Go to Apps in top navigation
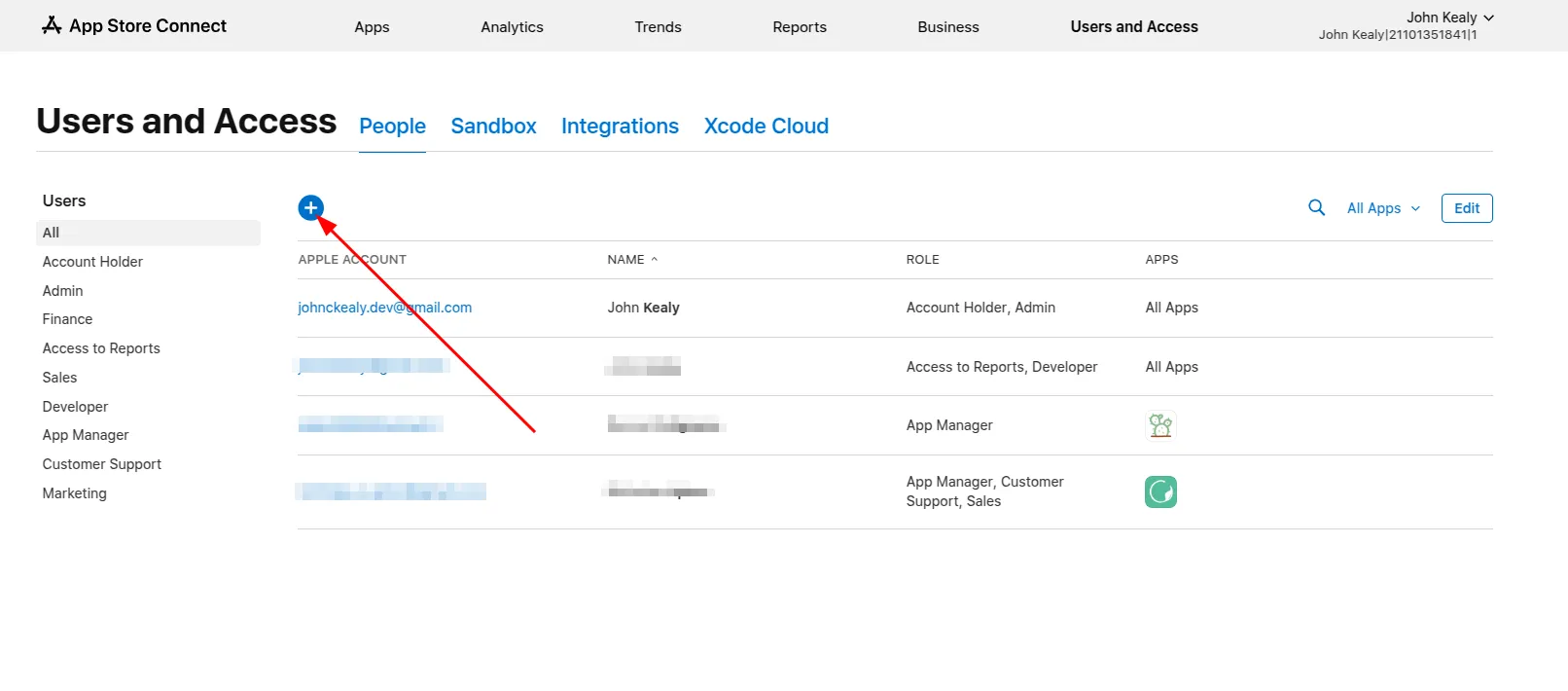 (x=372, y=27)
